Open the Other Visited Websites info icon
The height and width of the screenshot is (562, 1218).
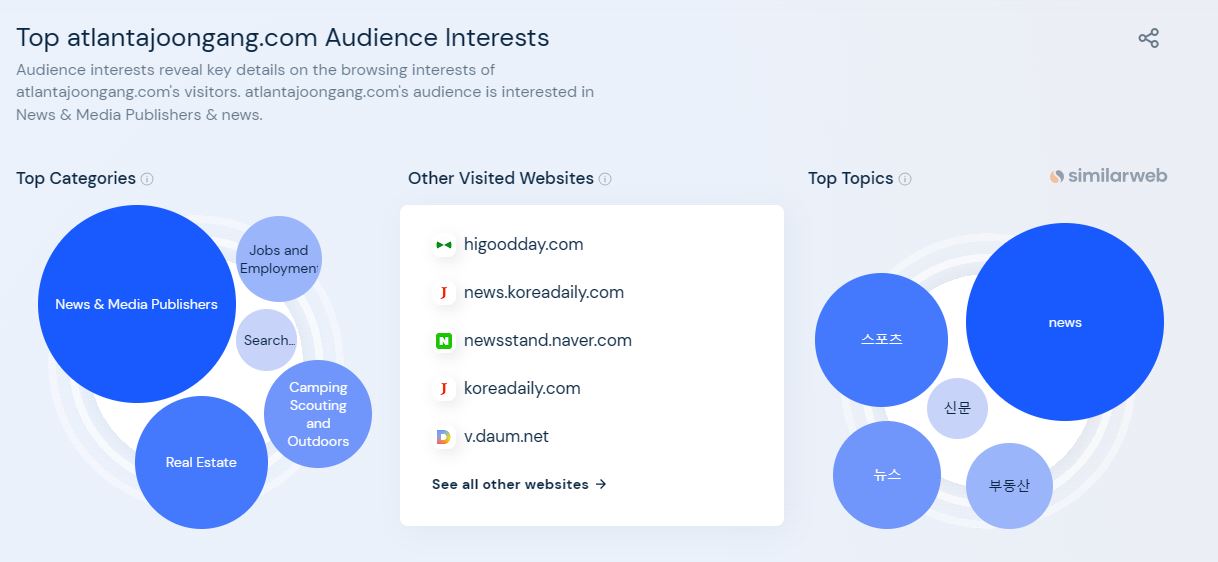(605, 179)
